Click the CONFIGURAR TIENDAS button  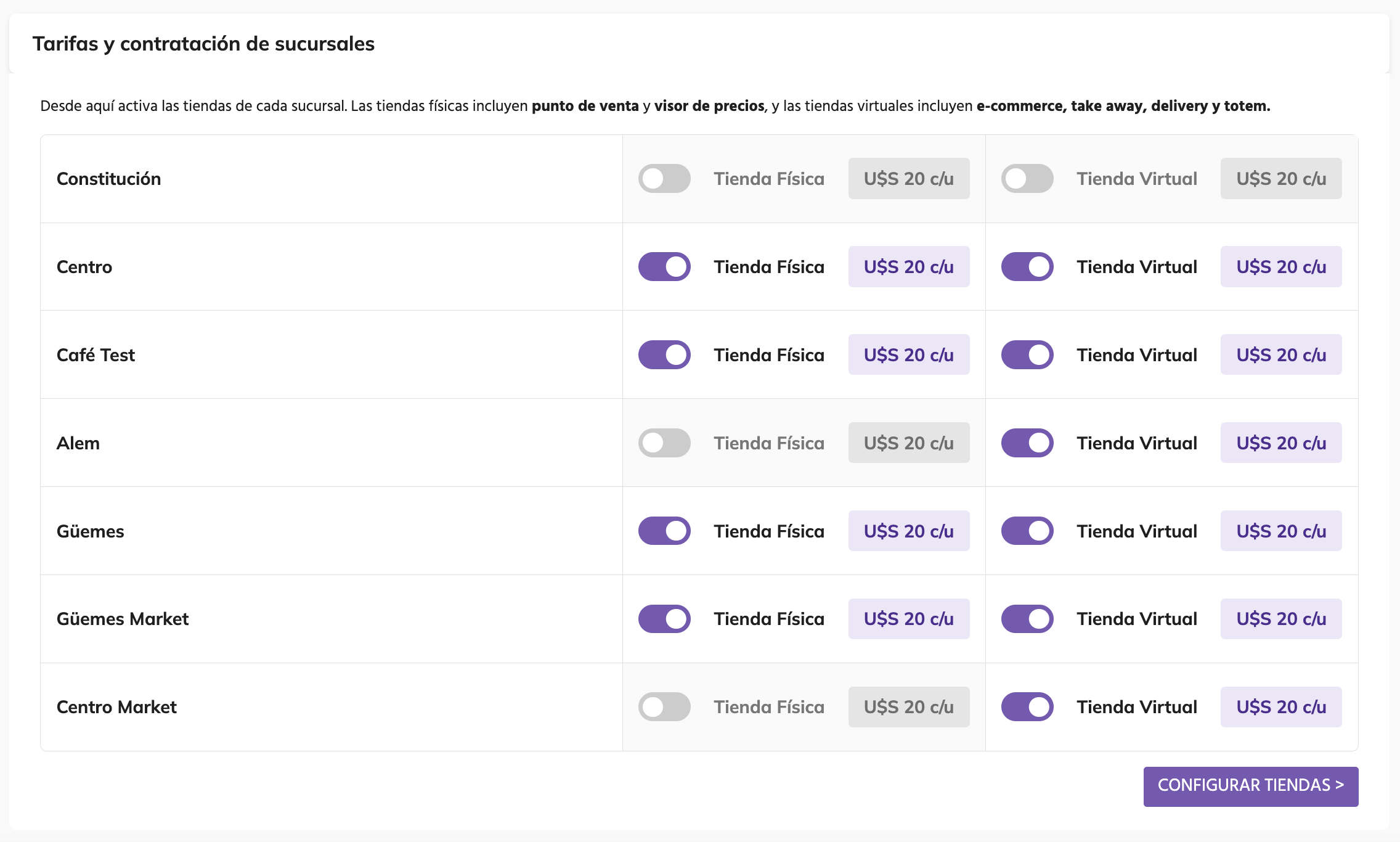tap(1250, 786)
